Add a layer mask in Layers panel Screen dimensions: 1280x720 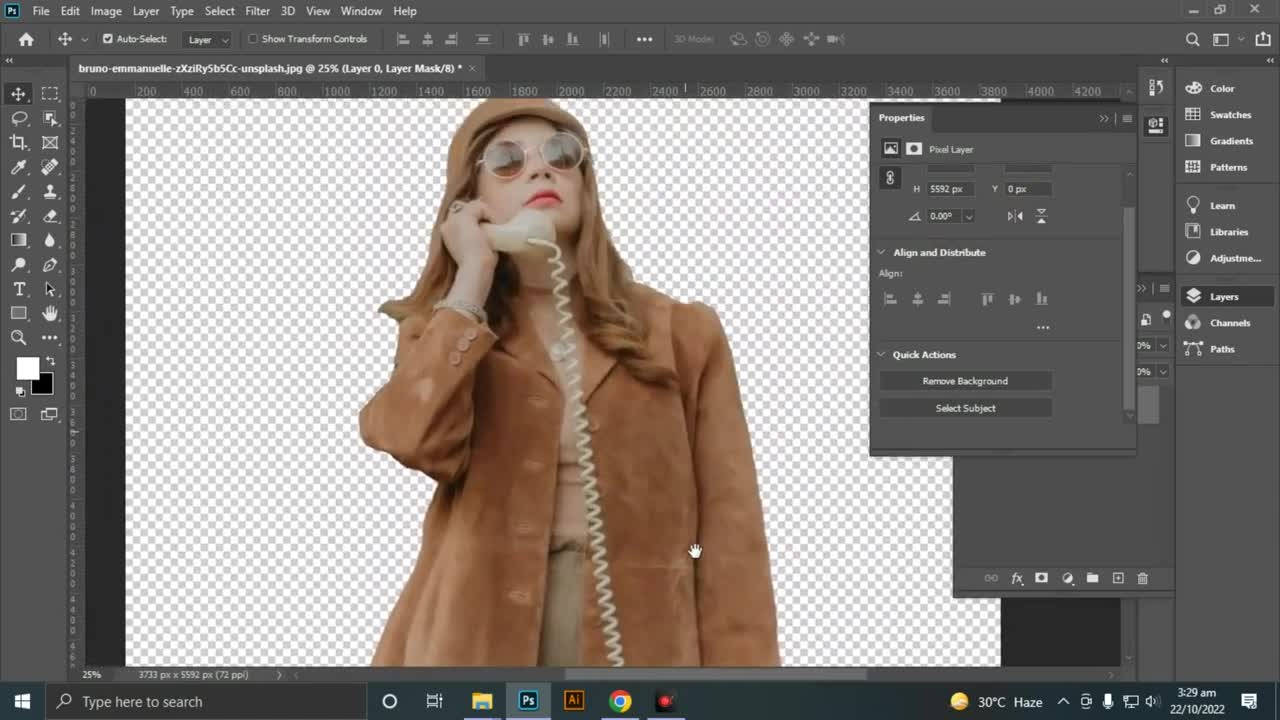click(x=1041, y=578)
